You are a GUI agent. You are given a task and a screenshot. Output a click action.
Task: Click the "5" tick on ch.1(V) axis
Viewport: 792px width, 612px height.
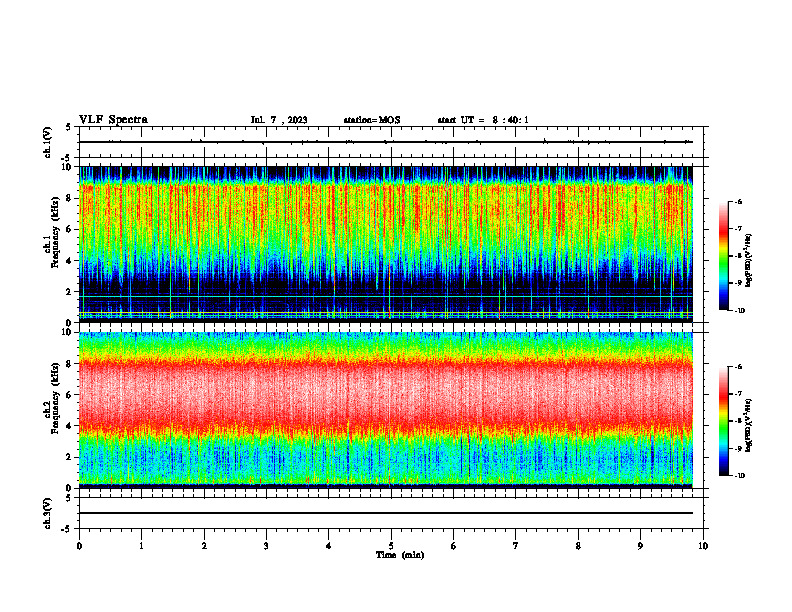pos(69,127)
